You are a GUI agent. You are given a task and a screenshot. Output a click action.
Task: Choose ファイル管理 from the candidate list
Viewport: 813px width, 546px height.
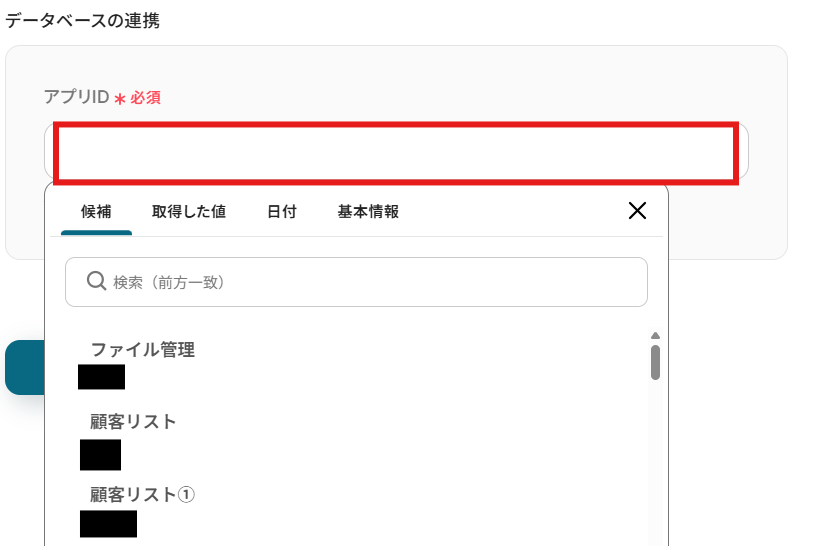(x=143, y=350)
